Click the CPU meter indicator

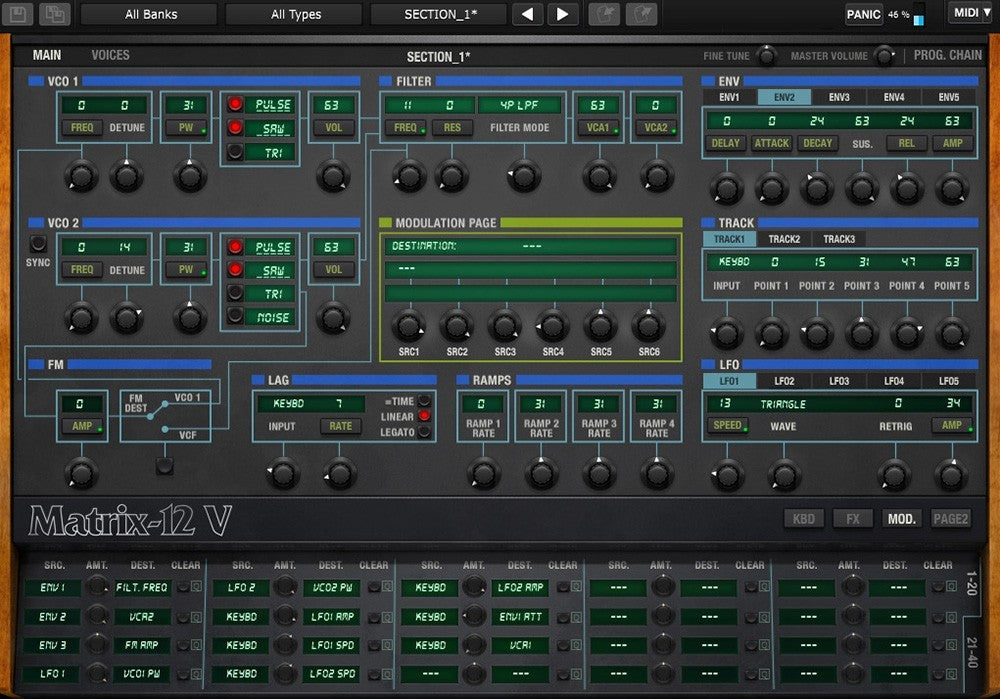[x=918, y=14]
